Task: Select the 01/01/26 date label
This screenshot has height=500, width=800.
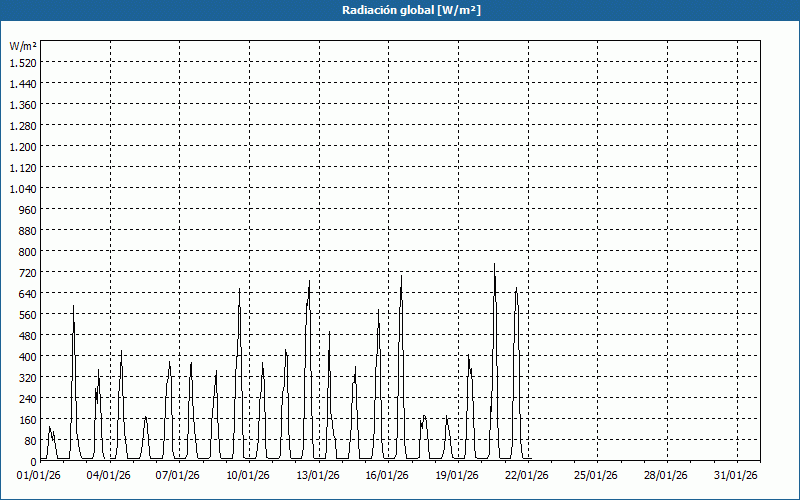Action: [x=40, y=475]
